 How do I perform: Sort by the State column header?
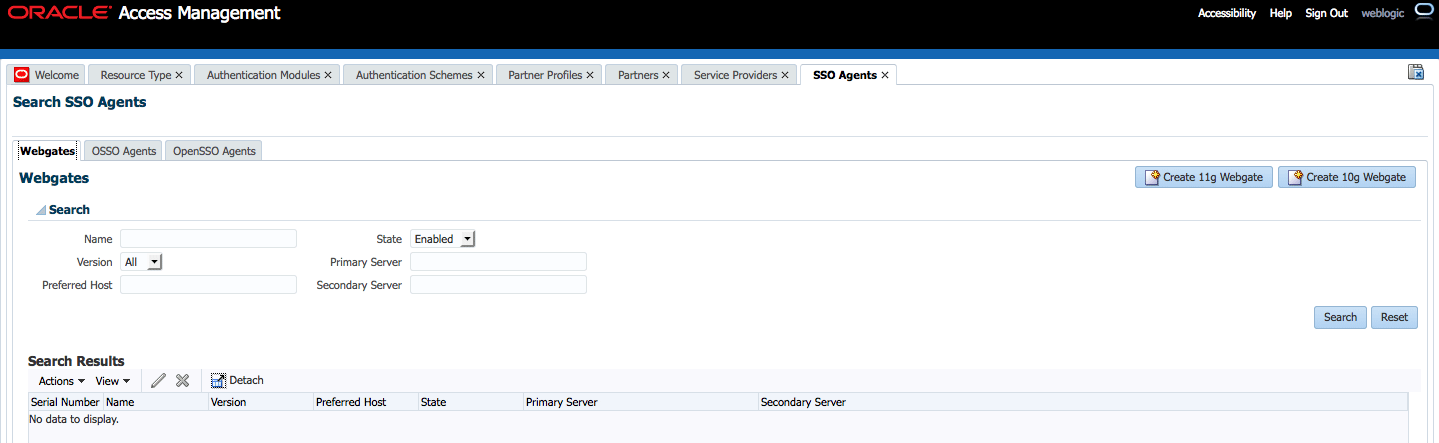click(x=471, y=402)
